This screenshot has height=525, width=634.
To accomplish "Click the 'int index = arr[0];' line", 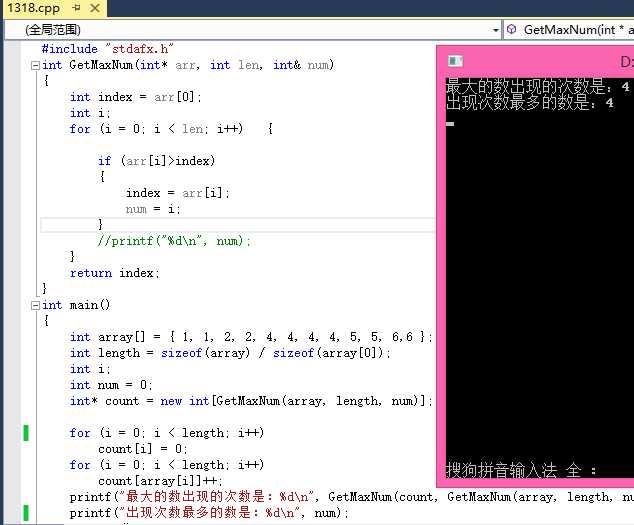I will click(x=135, y=97).
